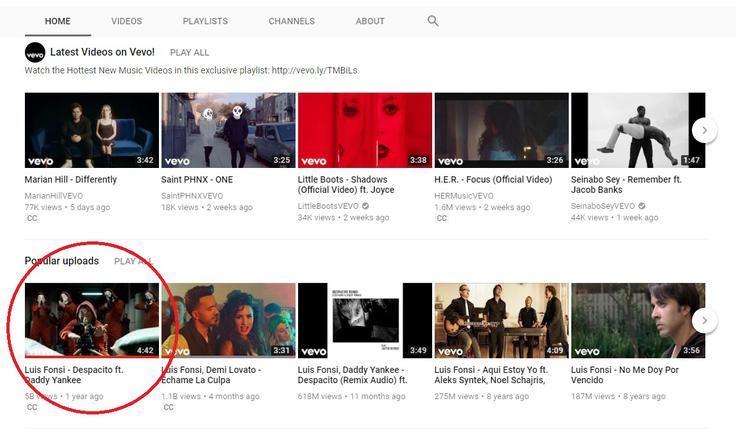The image size is (736, 440).
Task: Open the VIDEOS tab
Action: coord(127,21)
